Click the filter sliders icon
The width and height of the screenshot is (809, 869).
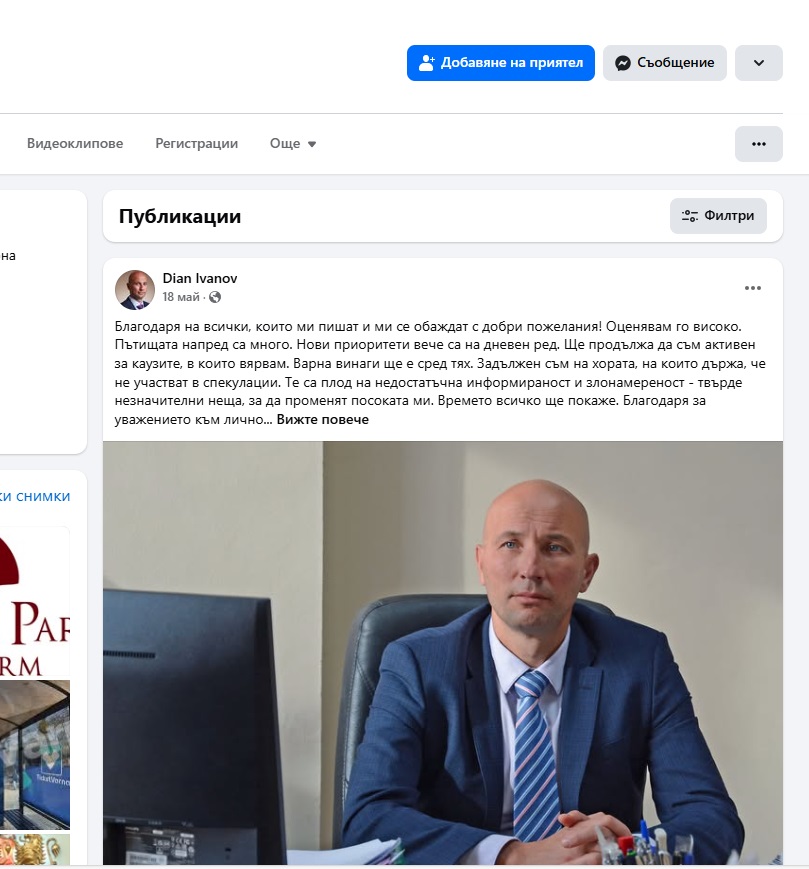pyautogui.click(x=690, y=216)
